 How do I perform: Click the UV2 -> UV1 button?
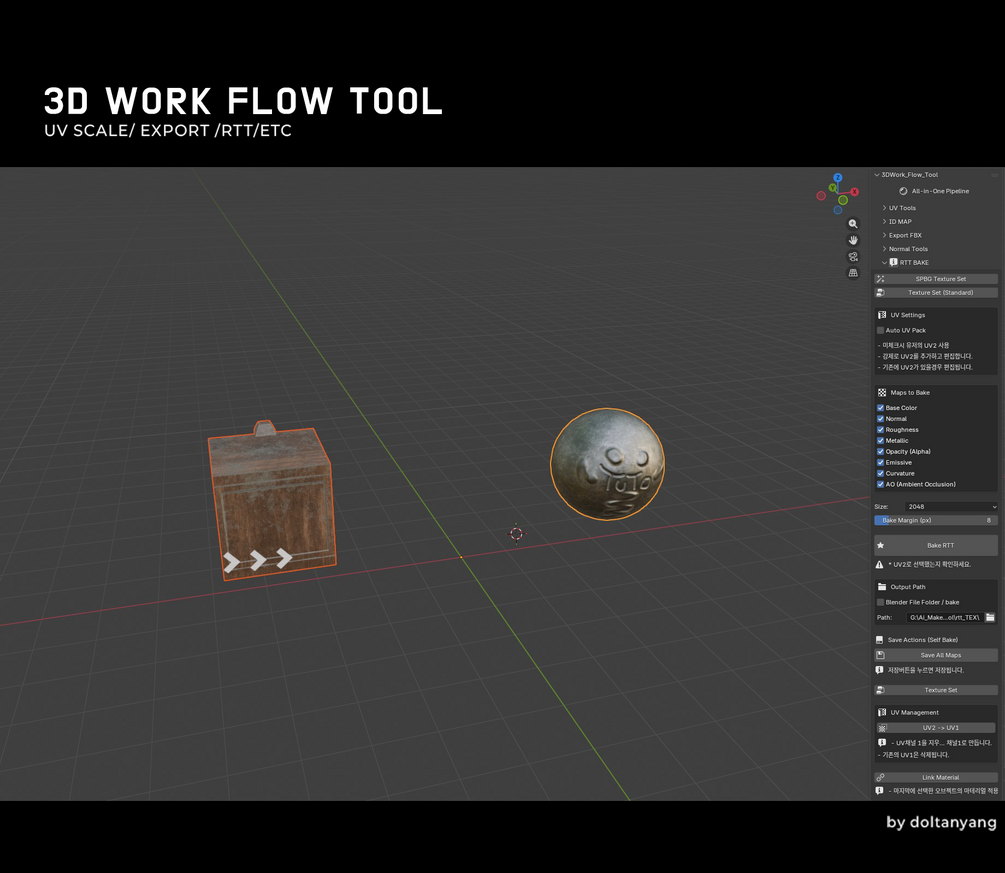tap(936, 728)
